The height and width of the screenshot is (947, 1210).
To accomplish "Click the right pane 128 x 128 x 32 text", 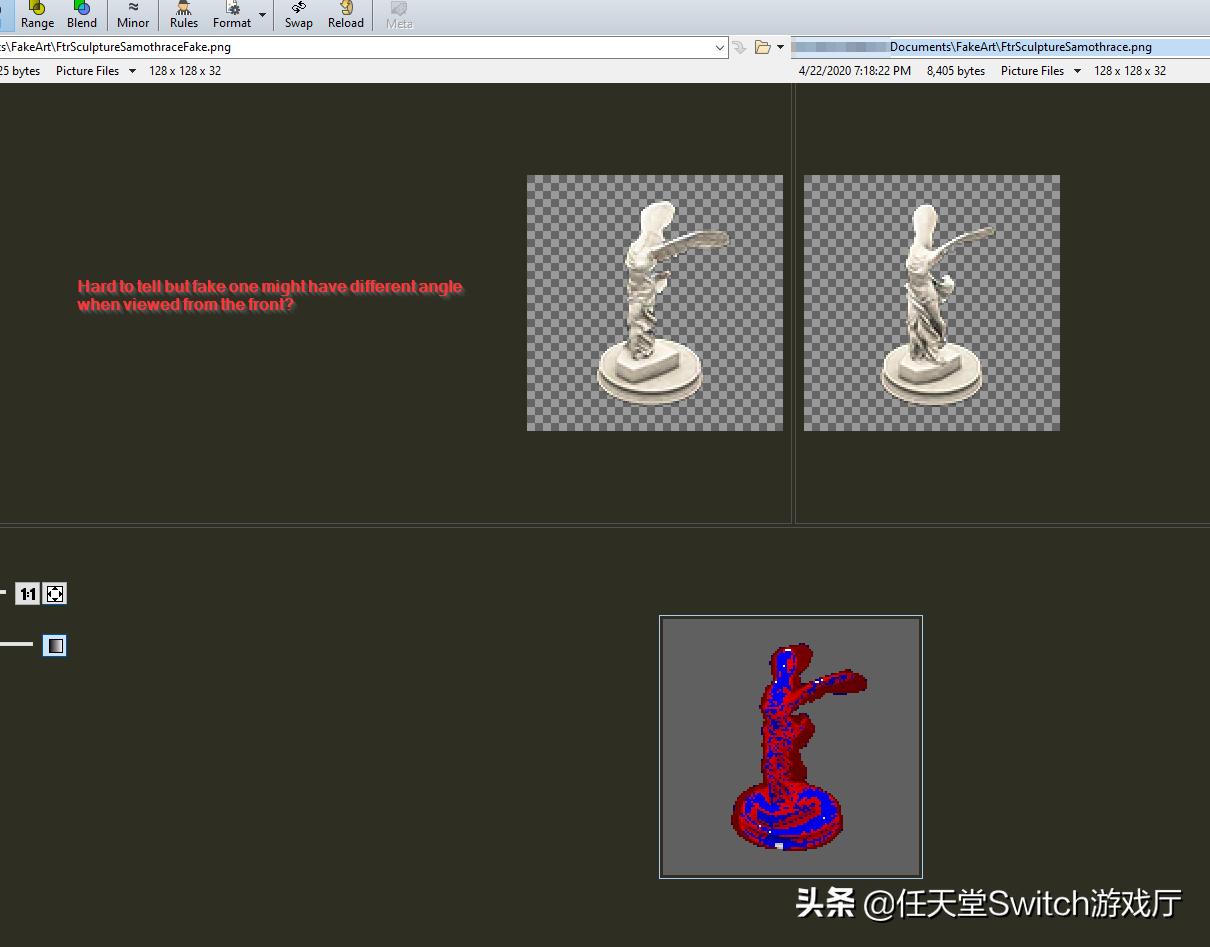I will point(1130,71).
